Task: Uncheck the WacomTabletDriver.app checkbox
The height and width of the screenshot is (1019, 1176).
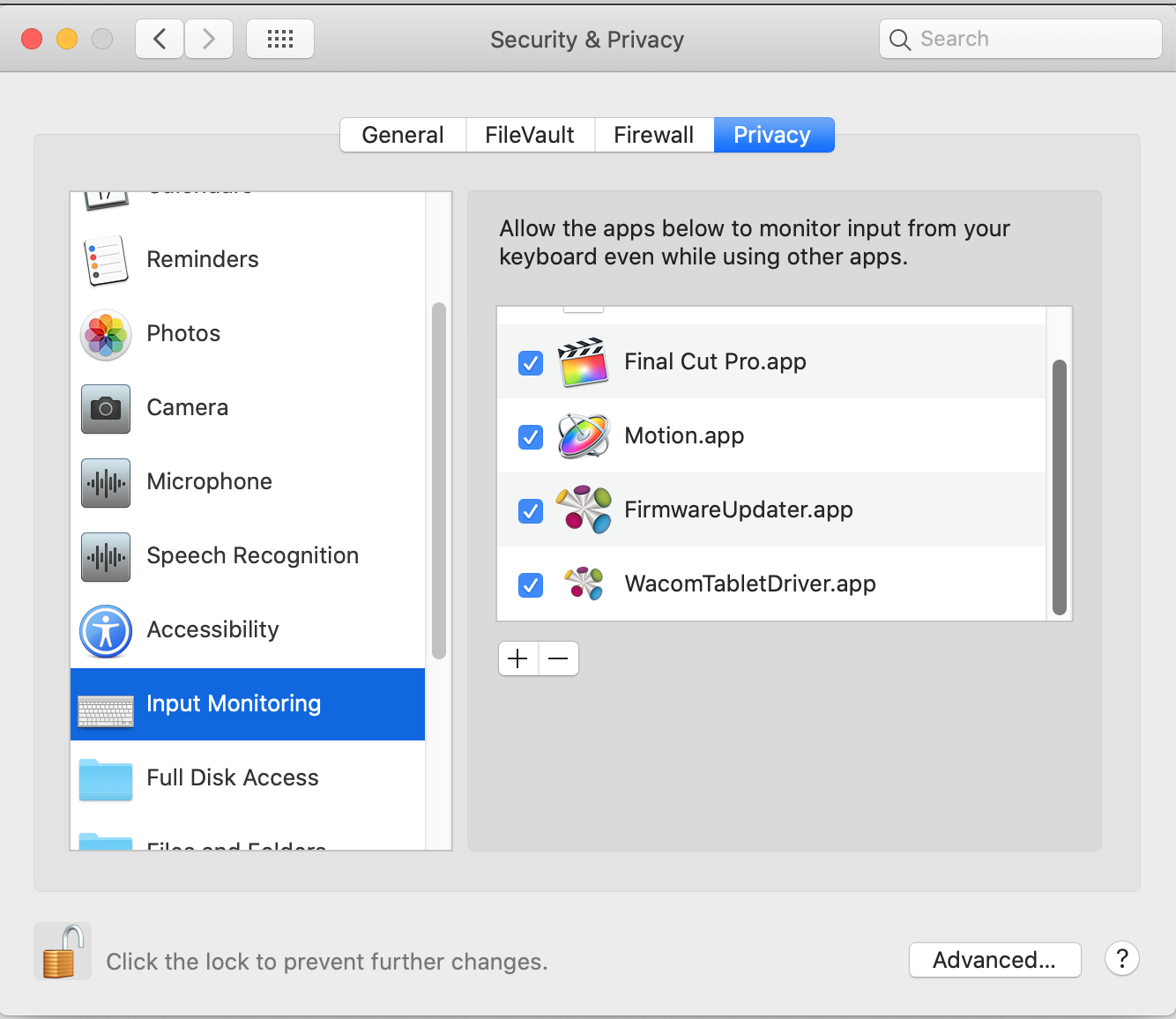Action: [x=531, y=584]
